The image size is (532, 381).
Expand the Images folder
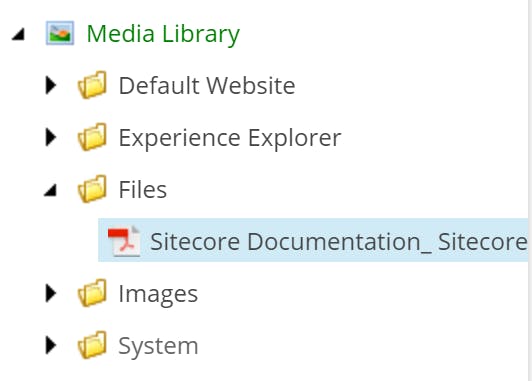coord(51,293)
